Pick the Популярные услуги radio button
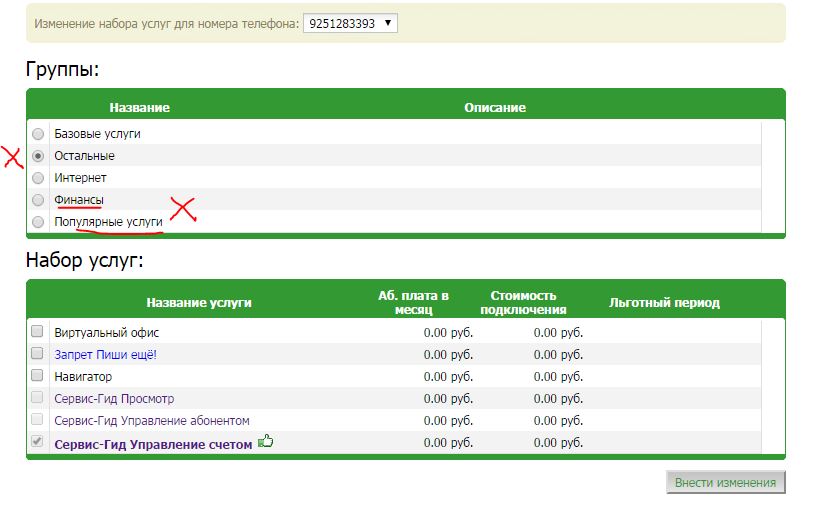Image resolution: width=819 pixels, height=512 pixels. pyautogui.click(x=38, y=222)
